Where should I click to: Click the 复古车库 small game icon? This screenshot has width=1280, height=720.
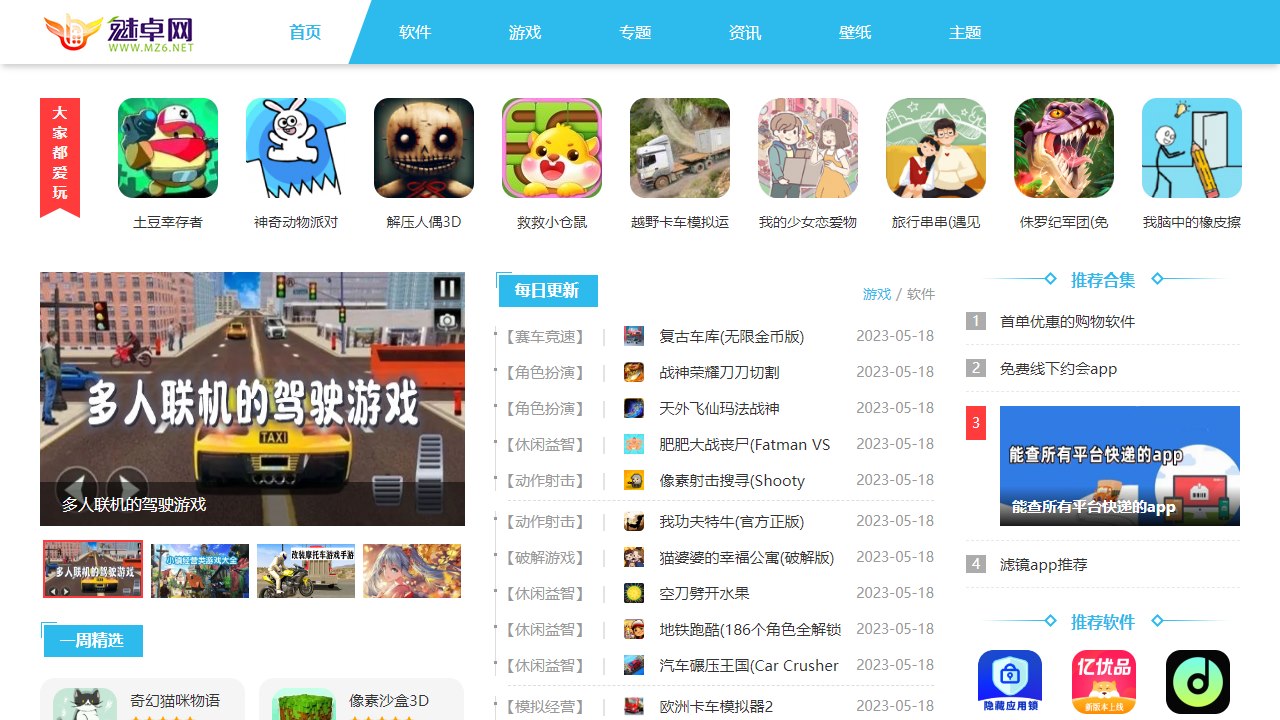tap(634, 336)
